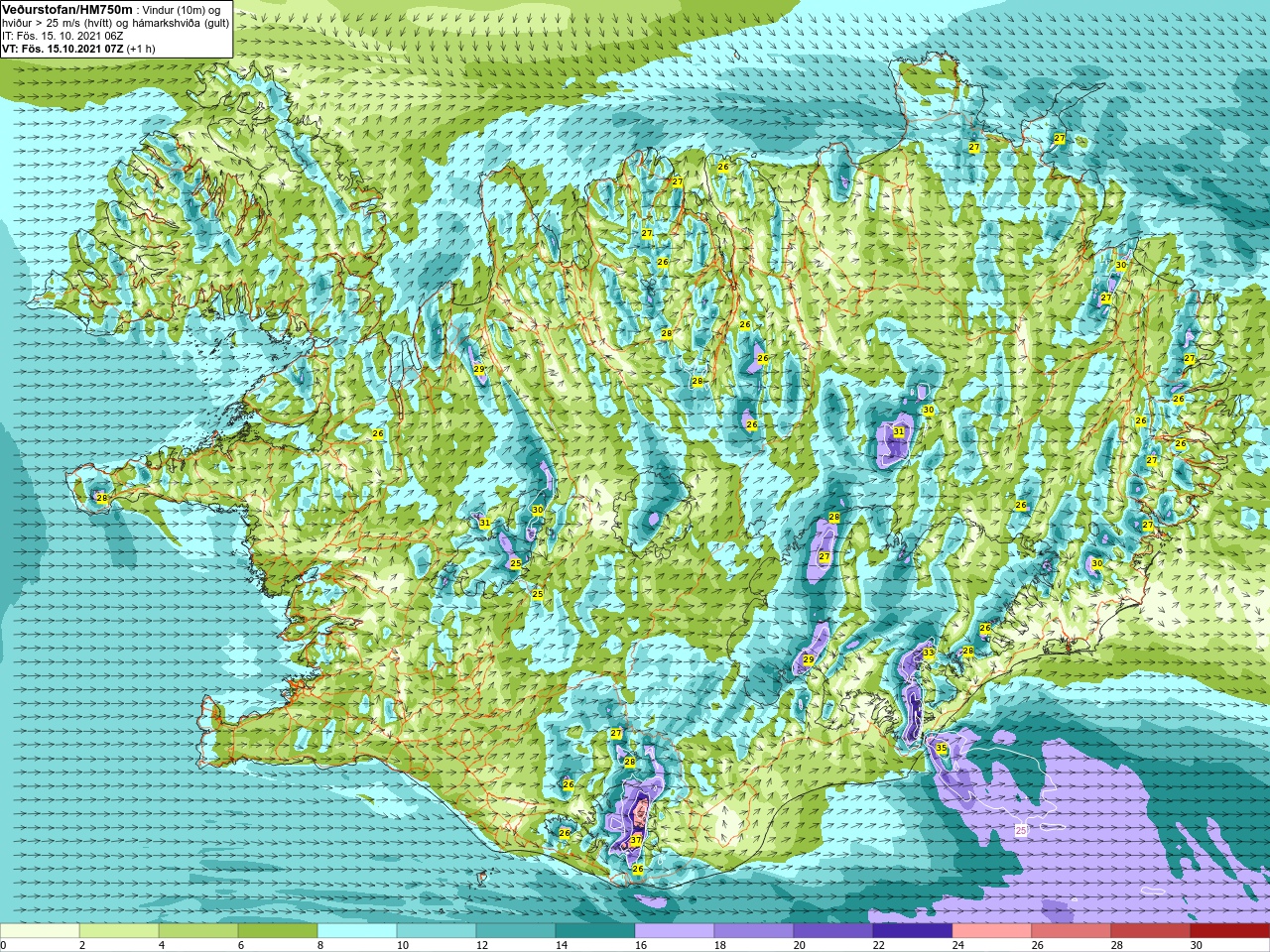
Task: Select the 24–26 m/s pink legend swatch
Action: pos(992,931)
